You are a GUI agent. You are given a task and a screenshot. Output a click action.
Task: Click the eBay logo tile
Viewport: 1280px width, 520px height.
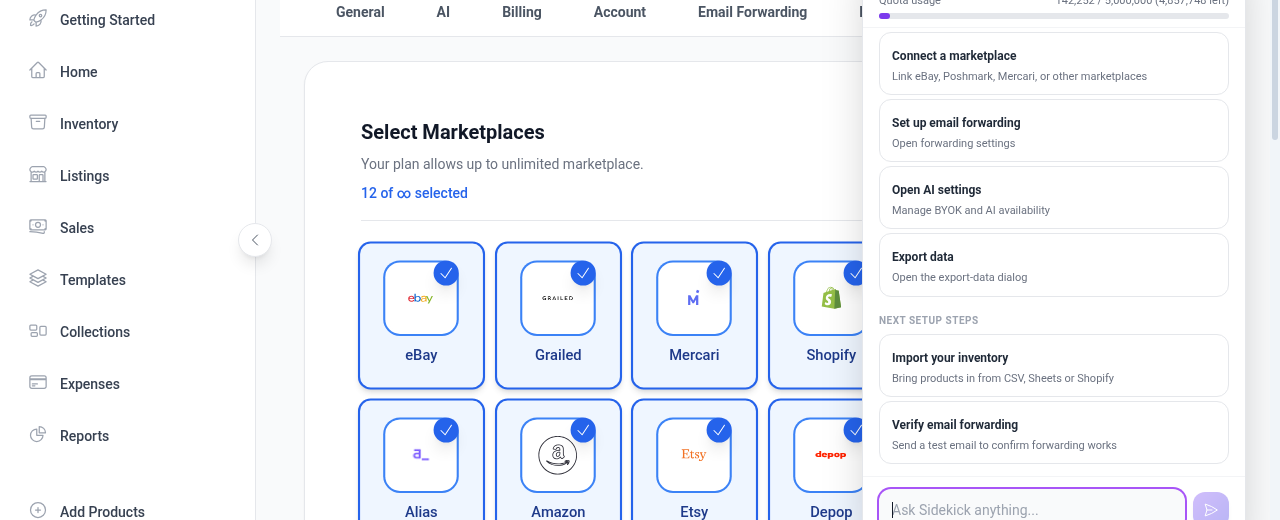click(421, 298)
